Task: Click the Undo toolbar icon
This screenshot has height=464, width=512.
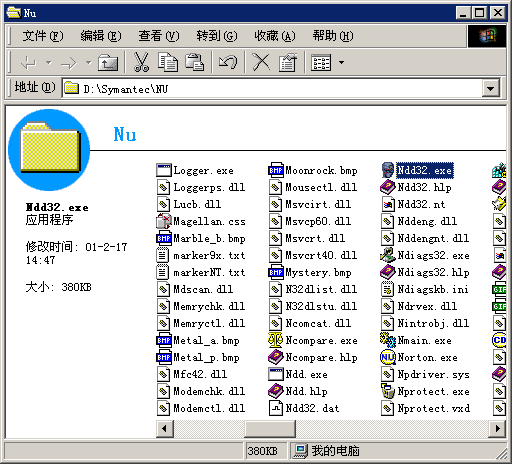Action: (x=228, y=62)
